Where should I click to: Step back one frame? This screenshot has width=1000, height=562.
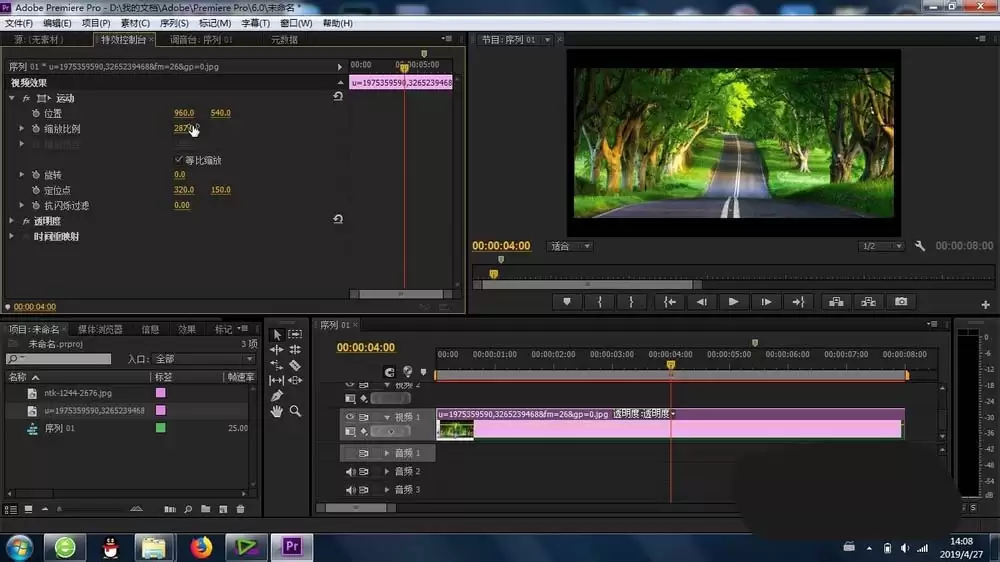click(x=702, y=302)
